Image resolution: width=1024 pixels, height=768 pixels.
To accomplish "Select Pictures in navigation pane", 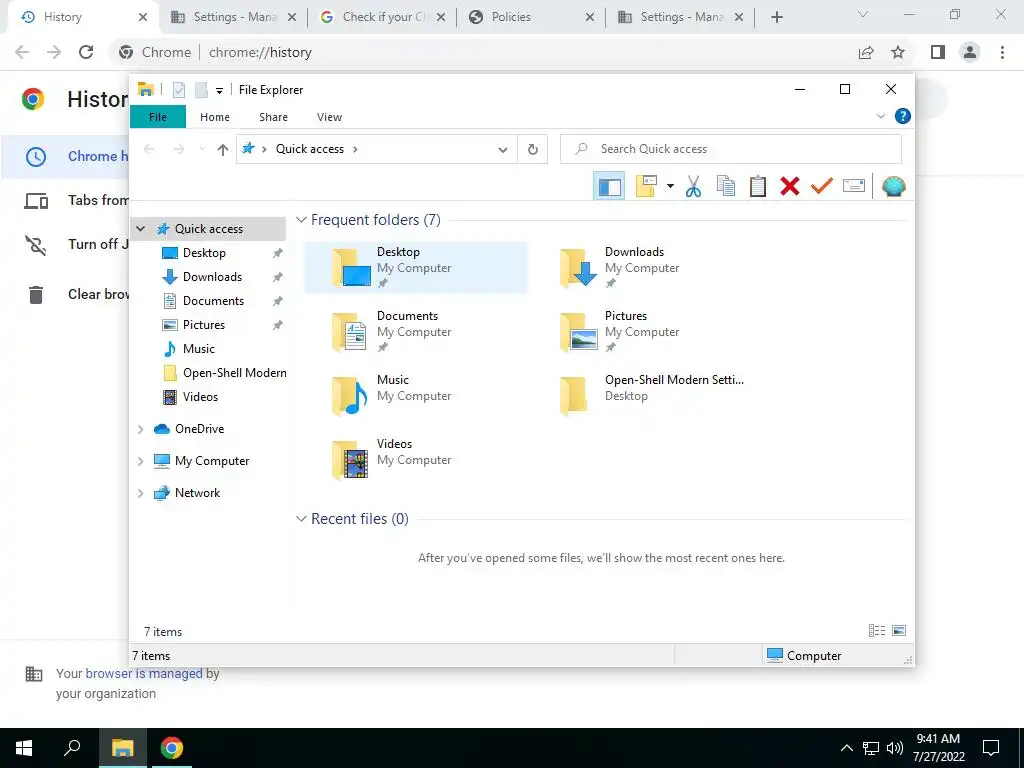I will (x=204, y=325).
